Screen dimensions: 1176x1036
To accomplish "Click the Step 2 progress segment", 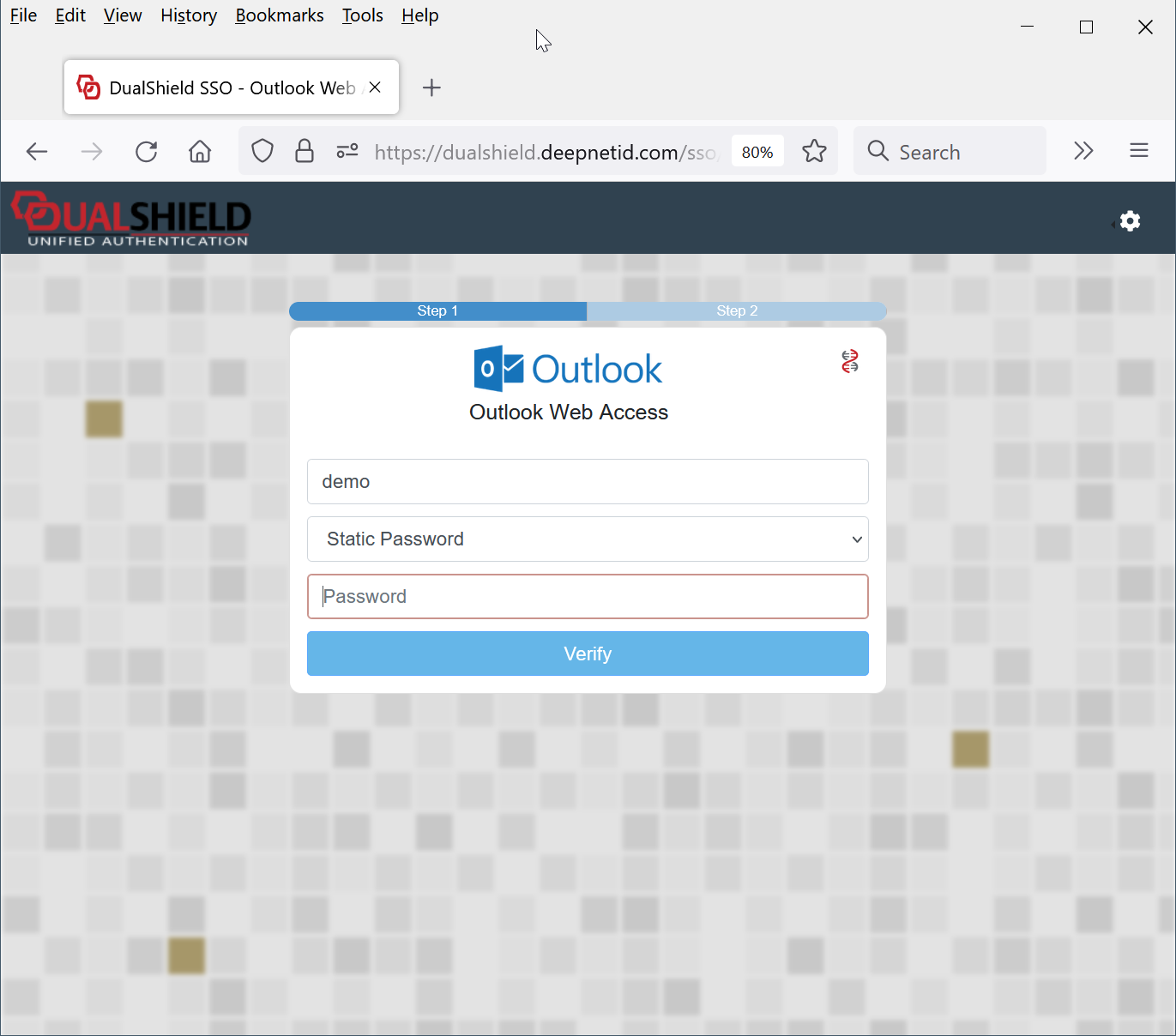I will pyautogui.click(x=737, y=310).
